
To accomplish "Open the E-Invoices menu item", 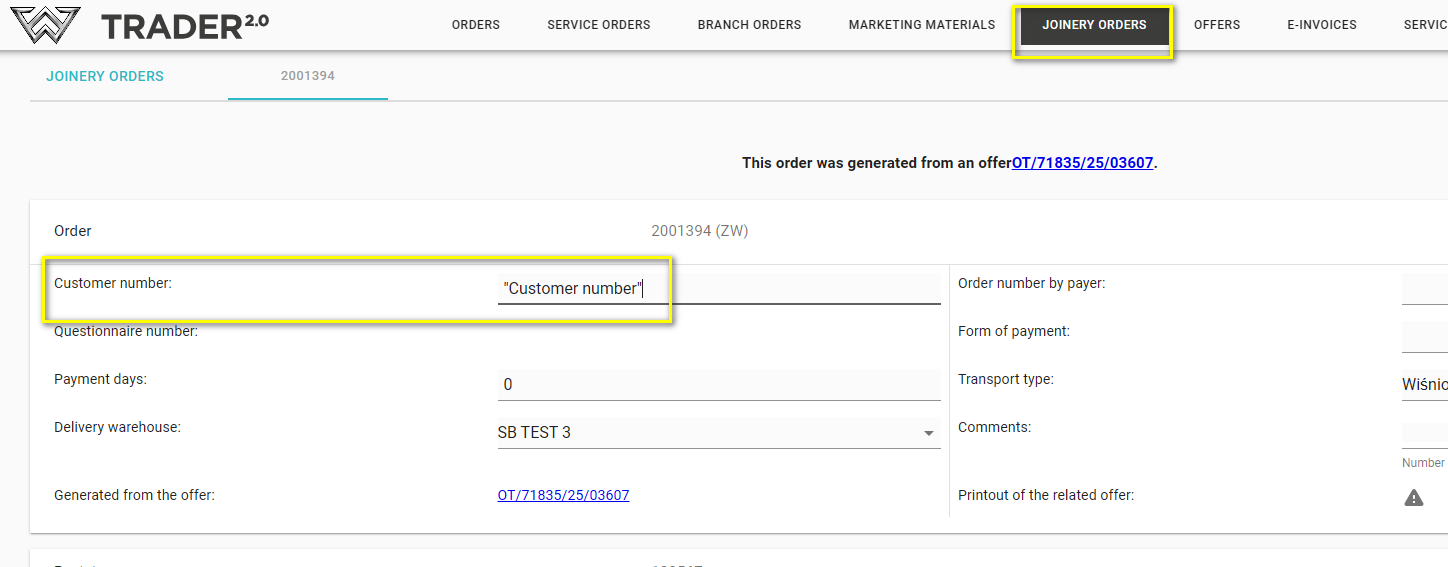I will click(1321, 25).
